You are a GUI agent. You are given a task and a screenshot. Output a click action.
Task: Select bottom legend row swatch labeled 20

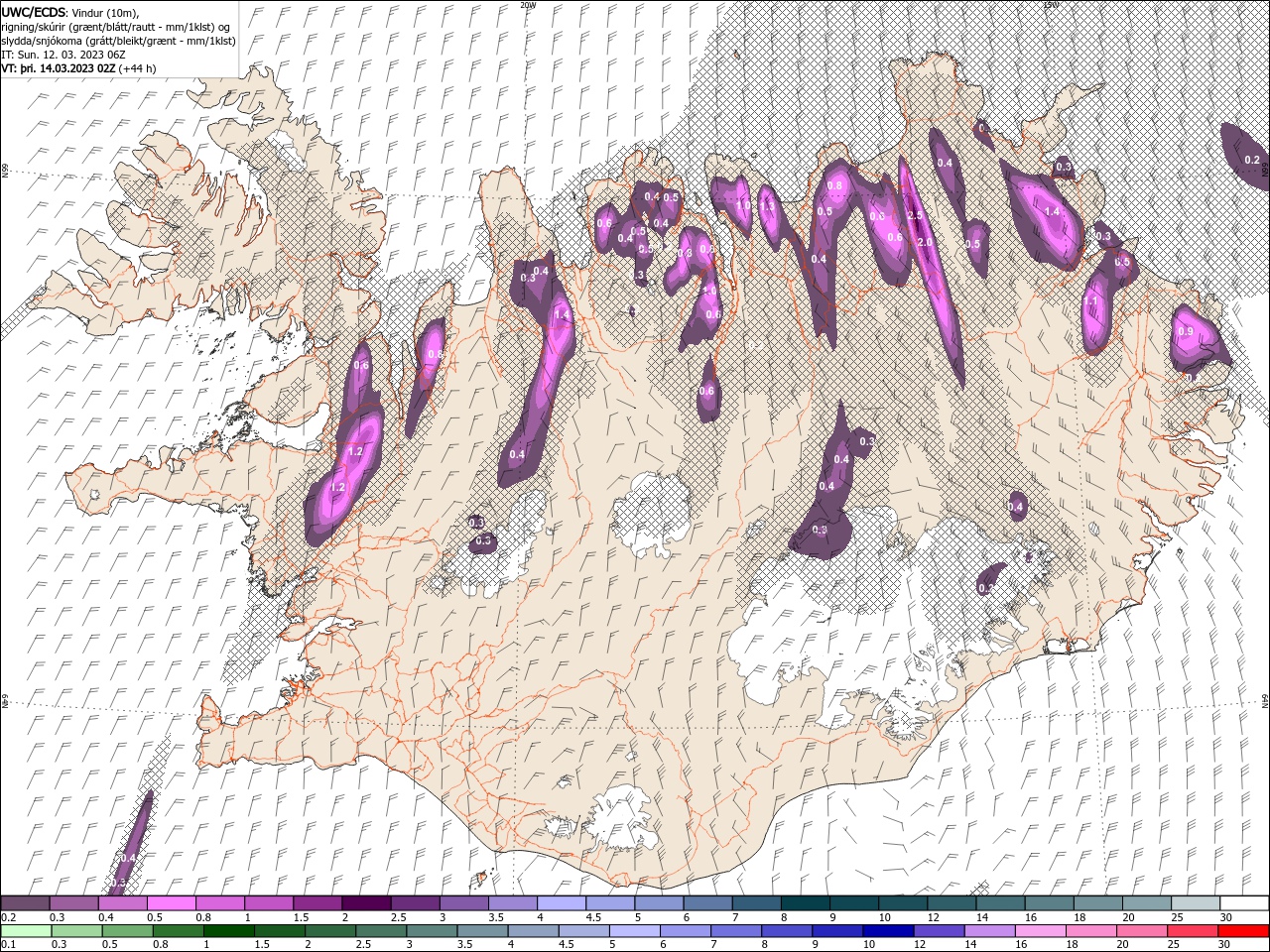(x=1140, y=931)
